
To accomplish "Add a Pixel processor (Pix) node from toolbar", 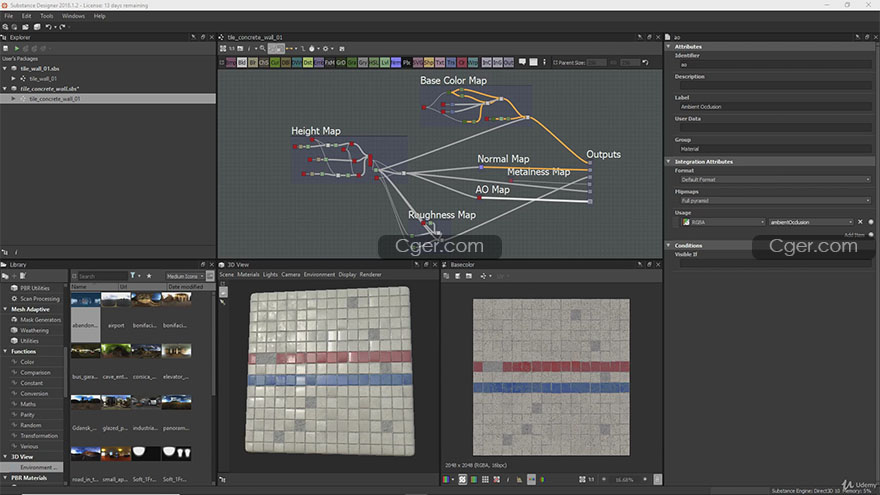I will coord(407,62).
